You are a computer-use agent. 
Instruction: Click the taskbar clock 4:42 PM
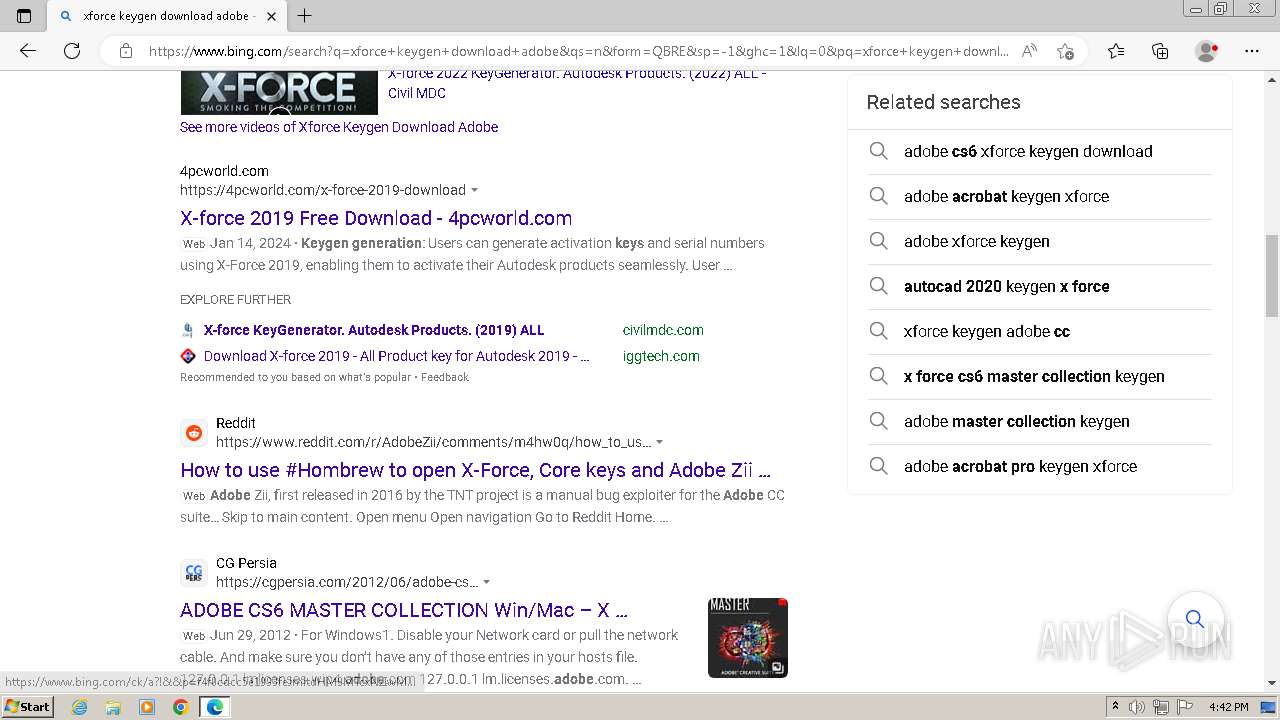point(1228,707)
